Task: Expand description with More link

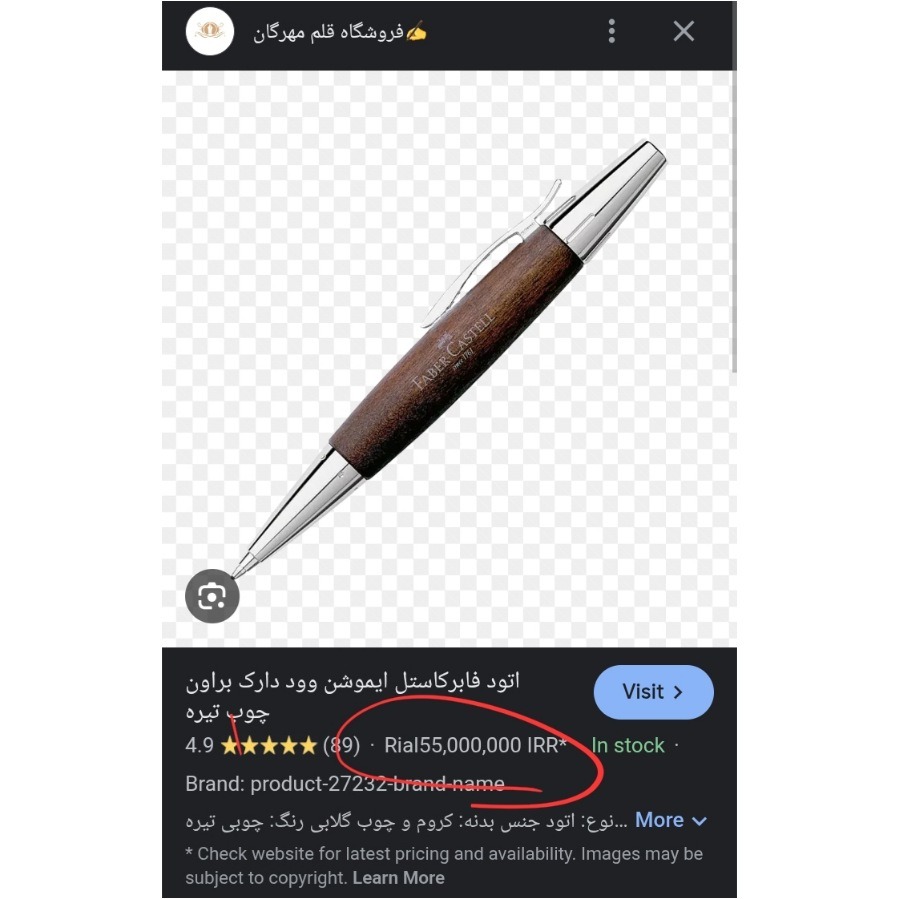Action: coord(659,820)
